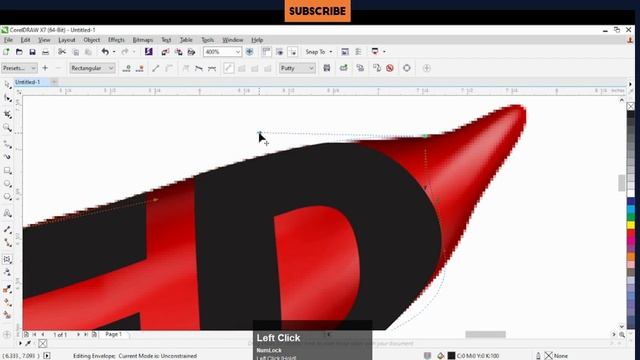The image size is (640, 360).
Task: Open the Window menu
Action: tap(233, 40)
